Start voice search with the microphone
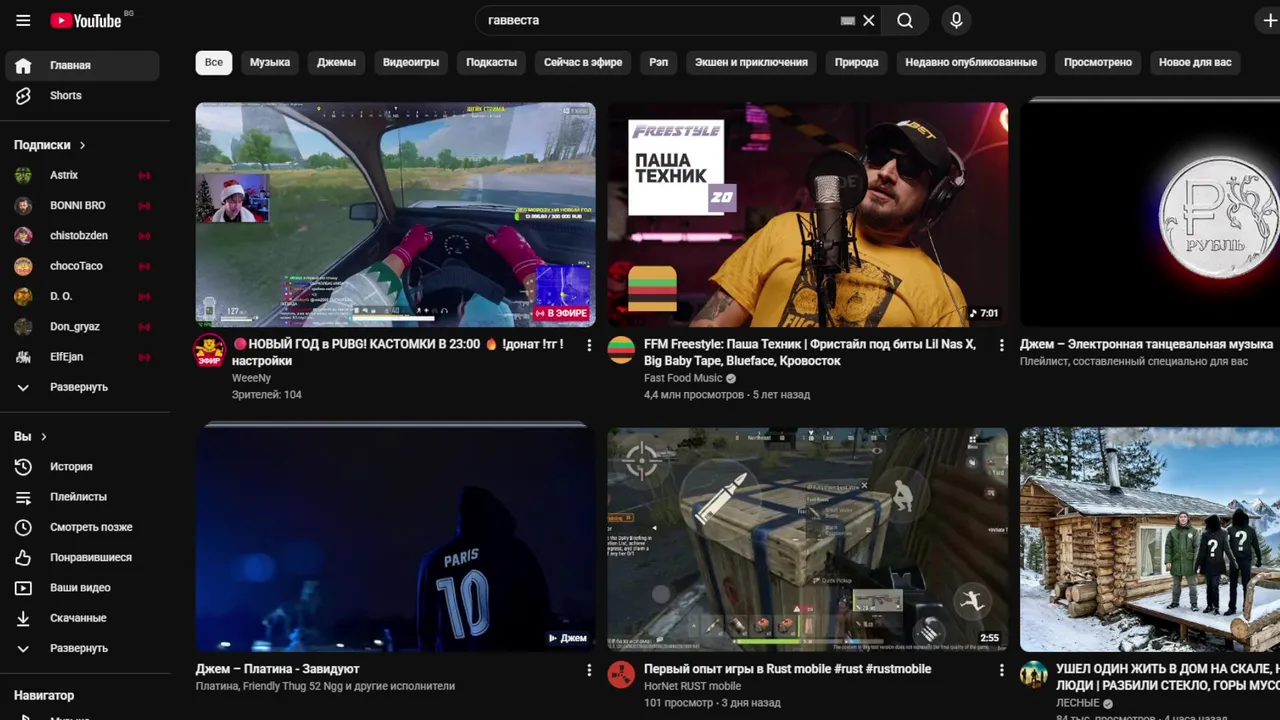The height and width of the screenshot is (720, 1280). 956,20
